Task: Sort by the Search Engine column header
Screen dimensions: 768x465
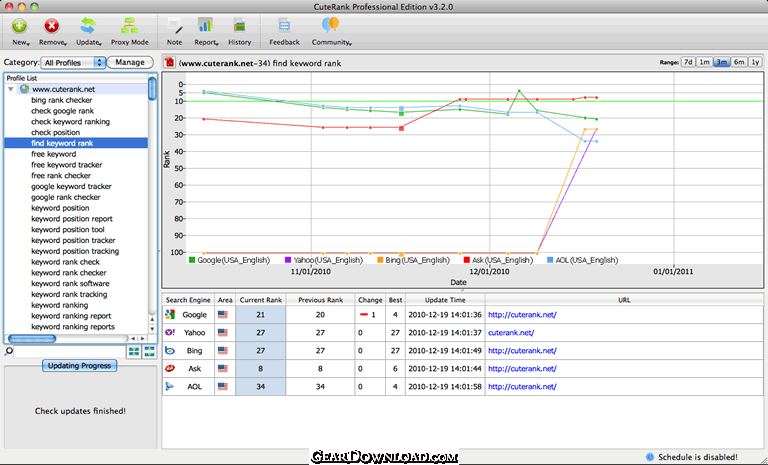Action: pos(188,300)
